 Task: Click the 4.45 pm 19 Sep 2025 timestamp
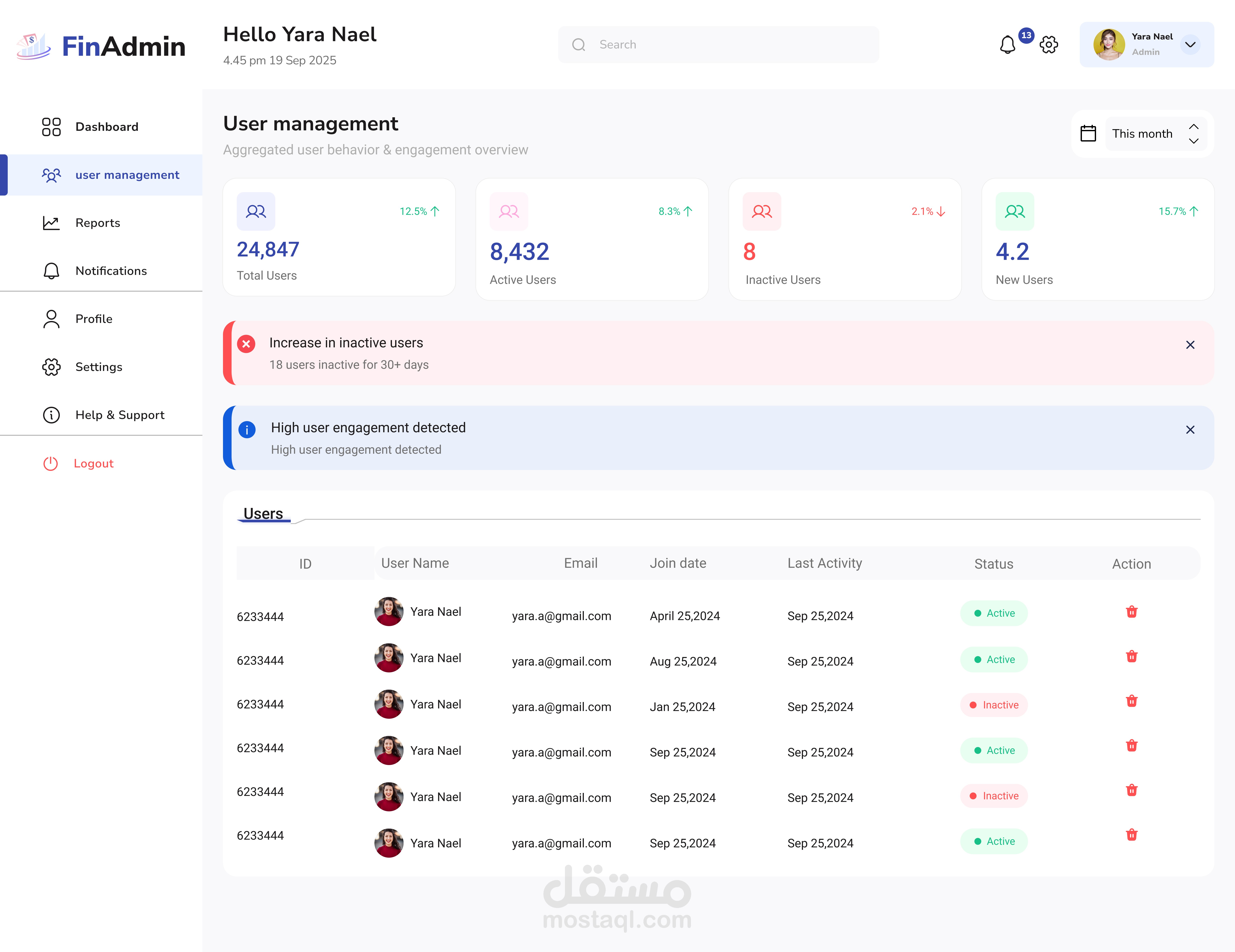coord(280,60)
